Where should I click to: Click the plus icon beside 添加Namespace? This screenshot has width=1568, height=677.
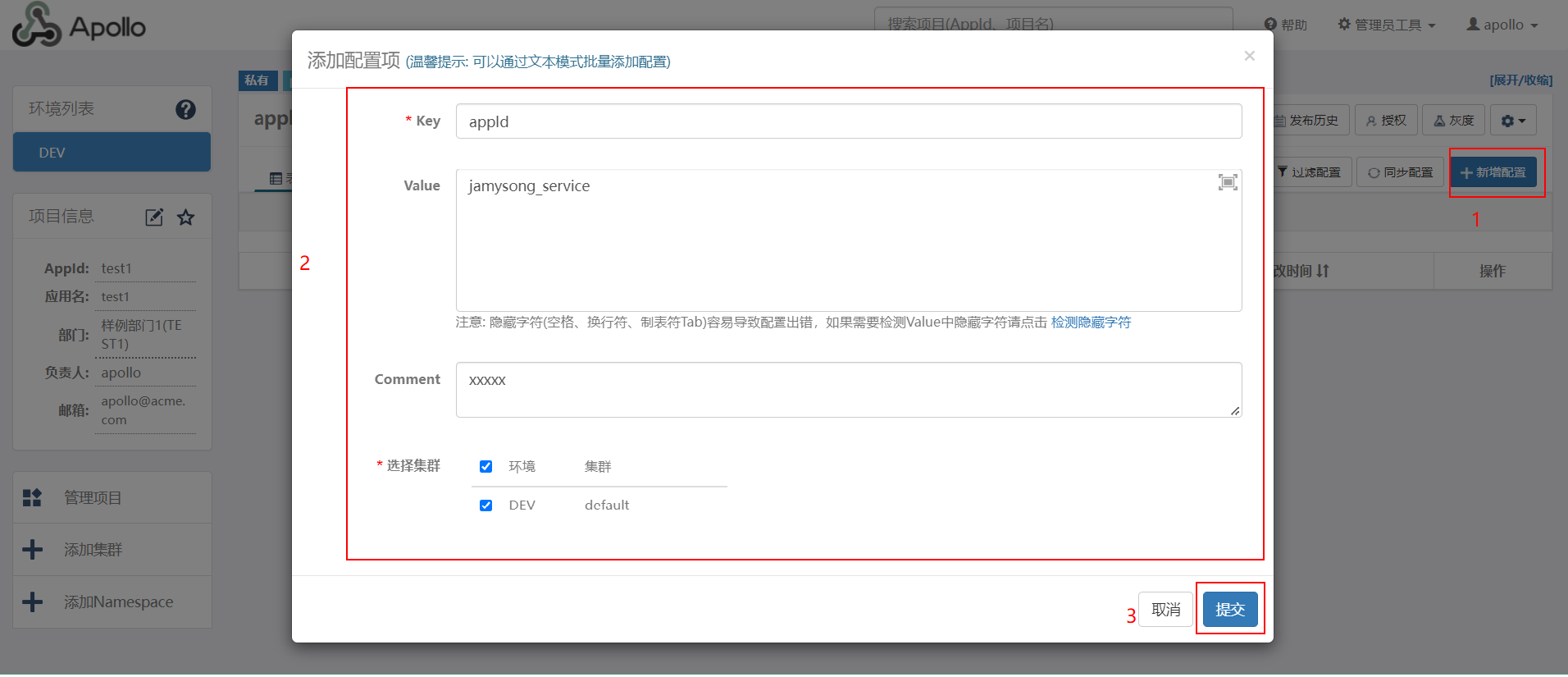[32, 602]
